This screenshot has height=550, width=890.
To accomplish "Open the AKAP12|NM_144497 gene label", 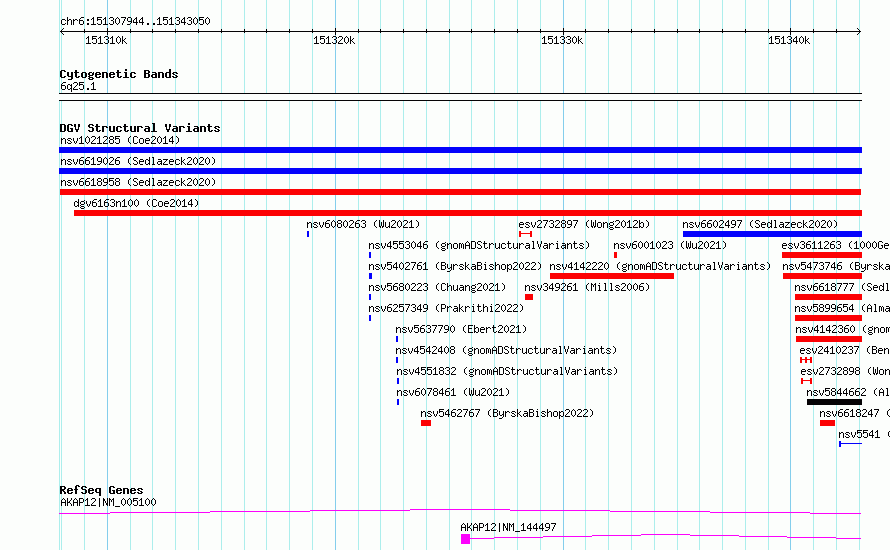I will click(x=509, y=527).
